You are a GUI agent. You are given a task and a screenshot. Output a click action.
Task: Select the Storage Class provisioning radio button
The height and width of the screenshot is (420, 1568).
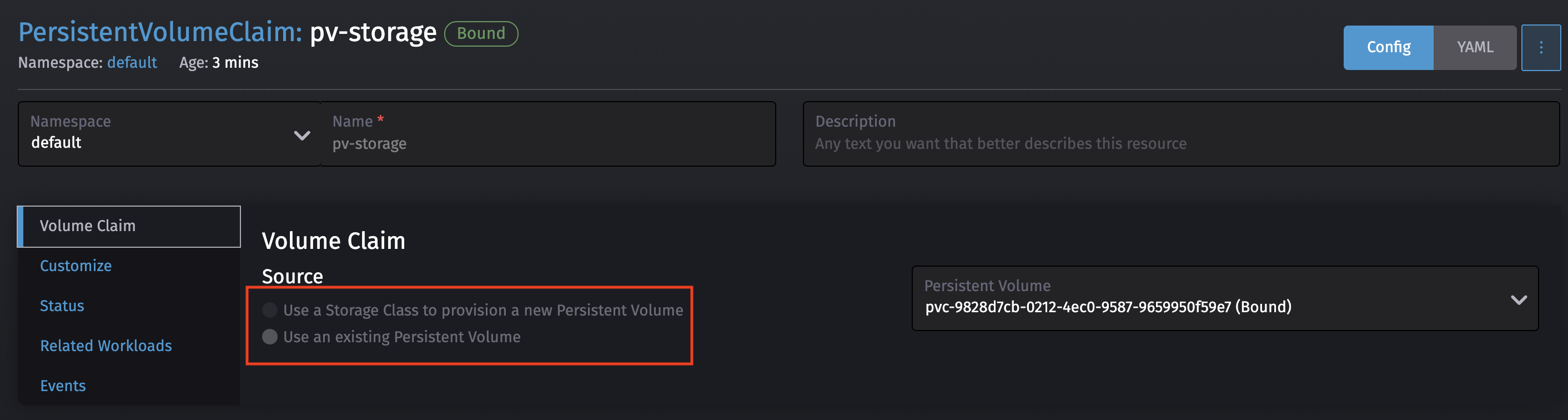point(270,310)
